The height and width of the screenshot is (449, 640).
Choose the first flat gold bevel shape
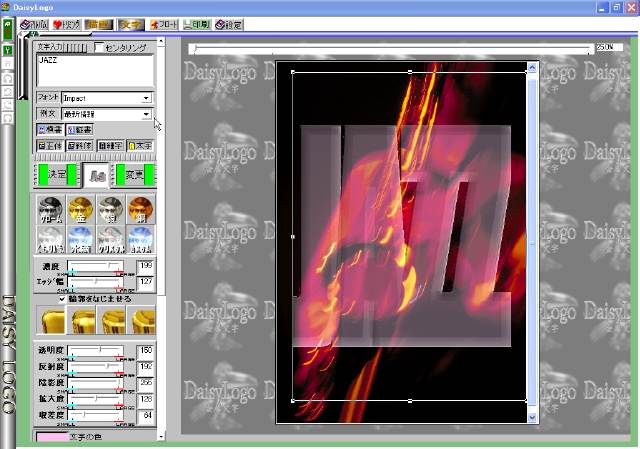click(51, 320)
